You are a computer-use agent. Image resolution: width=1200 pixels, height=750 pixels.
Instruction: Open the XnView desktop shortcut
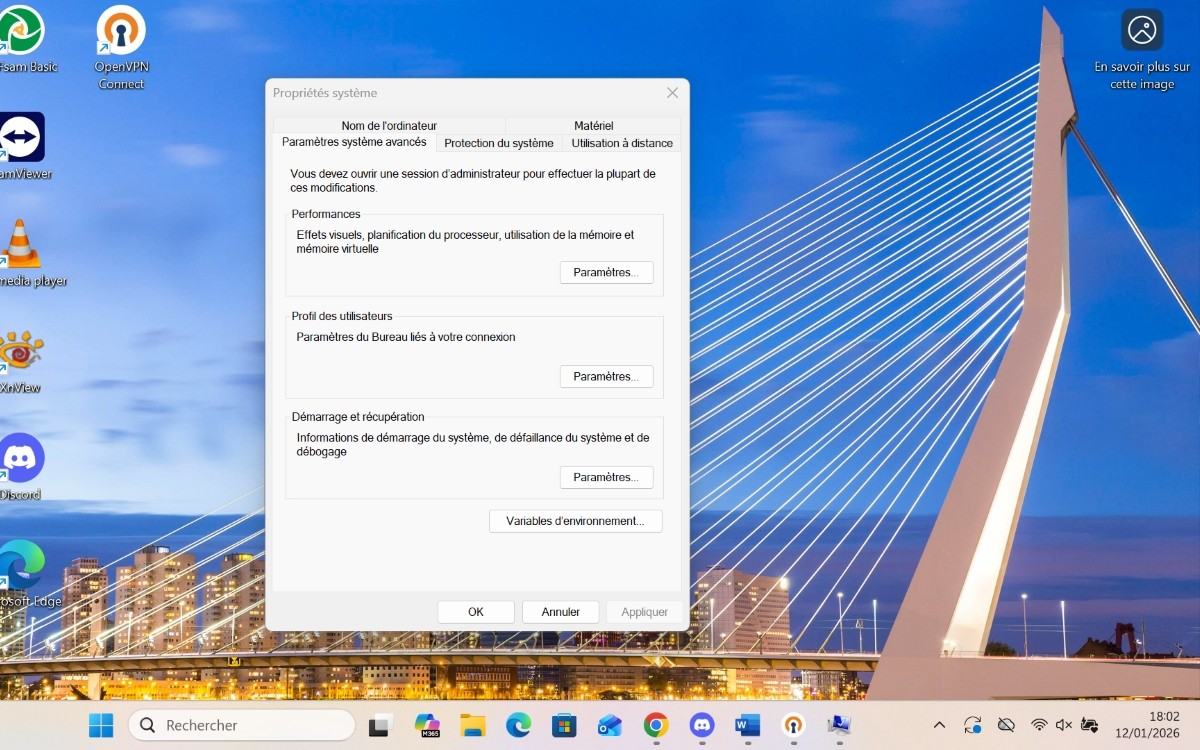[x=20, y=352]
